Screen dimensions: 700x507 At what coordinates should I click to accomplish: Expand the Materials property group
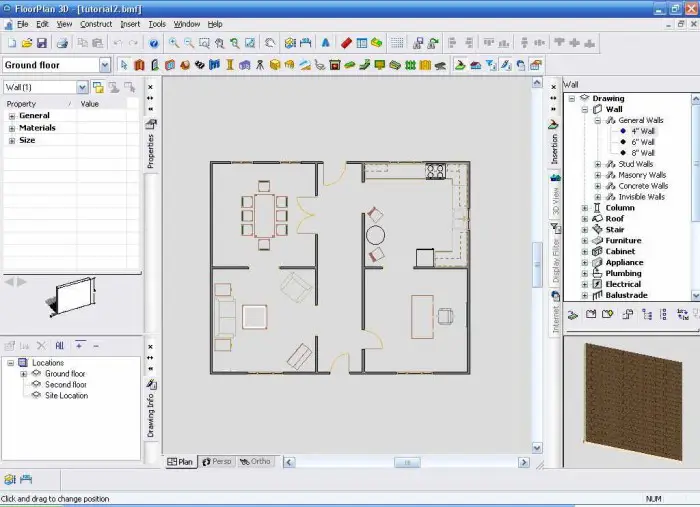[x=12, y=128]
